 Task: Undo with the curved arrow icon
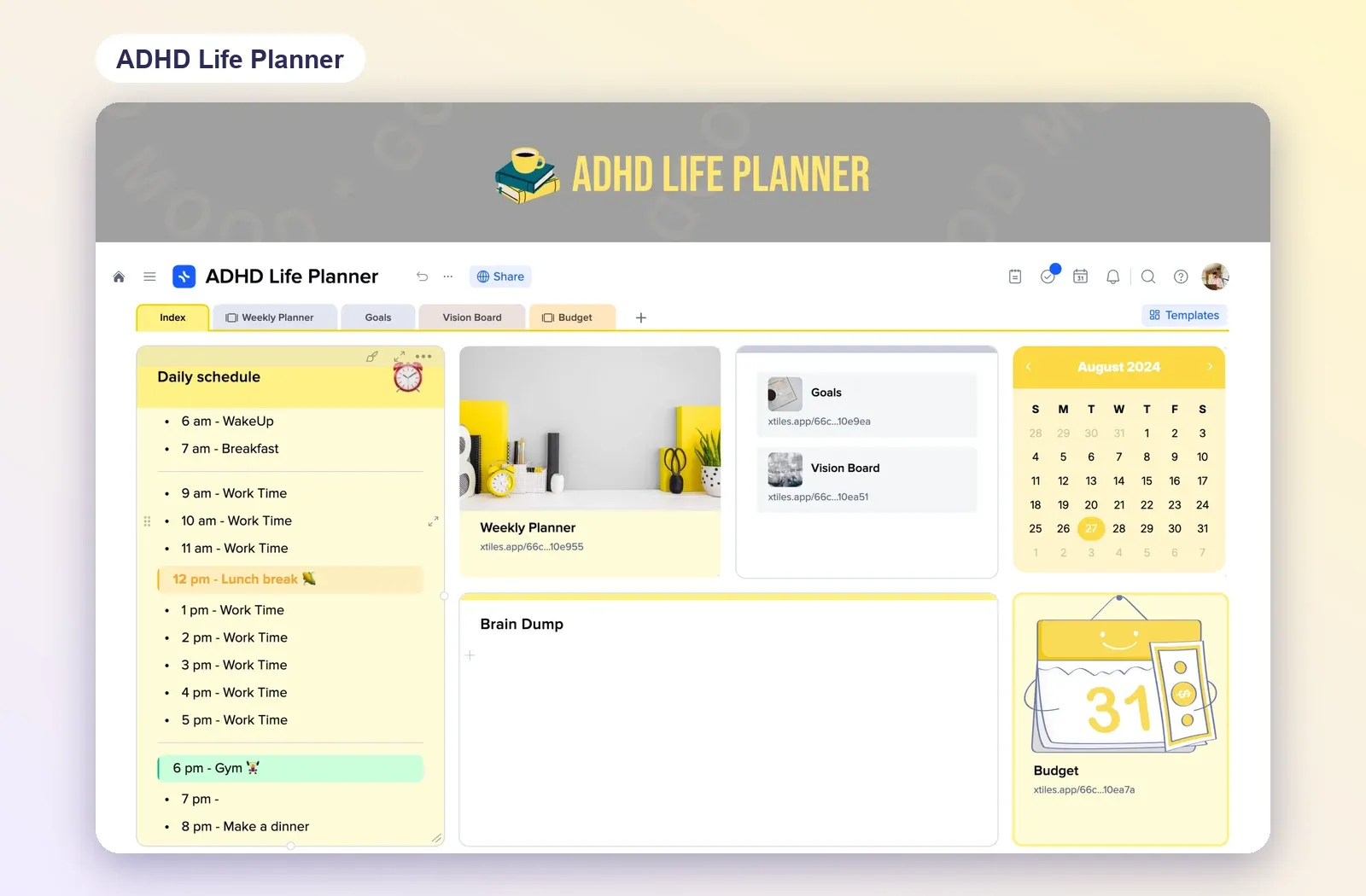point(422,276)
